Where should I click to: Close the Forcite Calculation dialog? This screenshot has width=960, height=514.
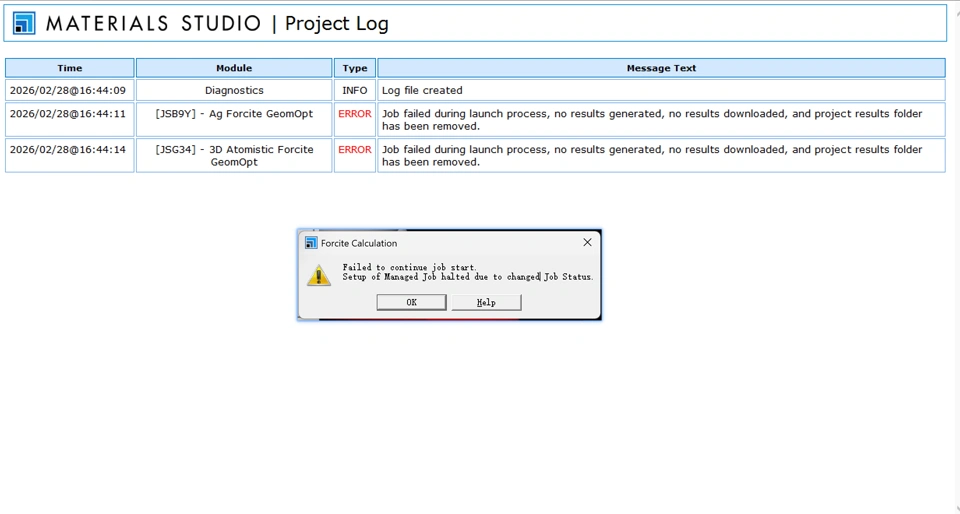pos(587,242)
